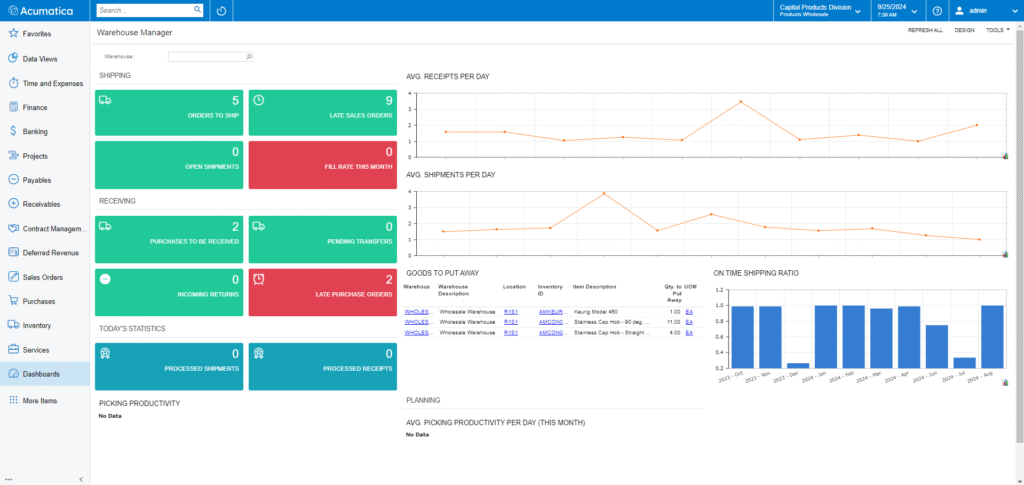The width and height of the screenshot is (1024, 485).
Task: Select the Inventory truck icon
Action: click(12, 325)
